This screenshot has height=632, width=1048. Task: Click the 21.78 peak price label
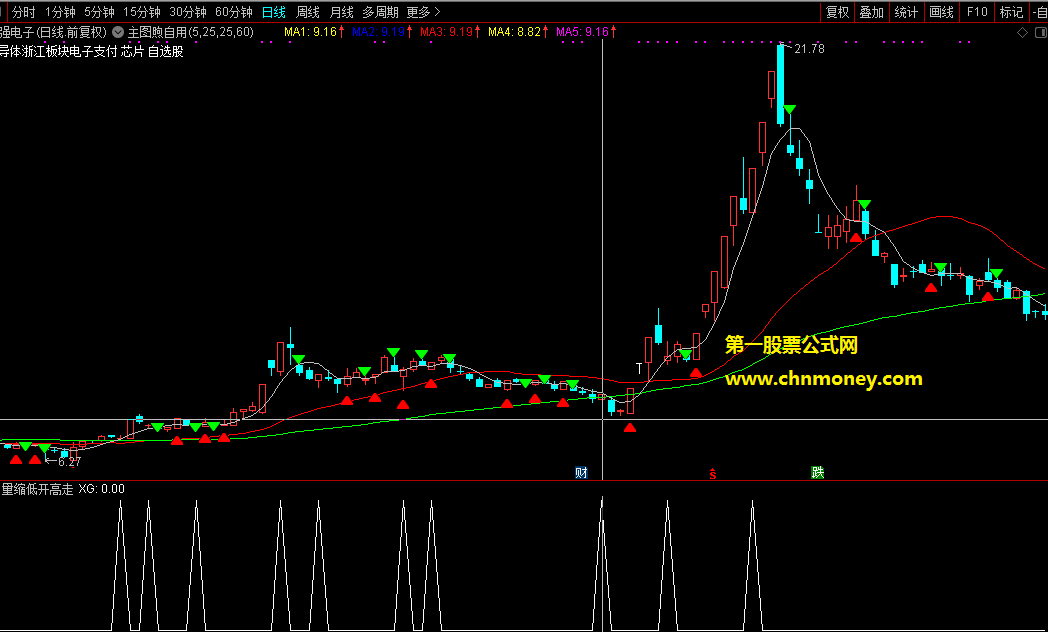809,49
